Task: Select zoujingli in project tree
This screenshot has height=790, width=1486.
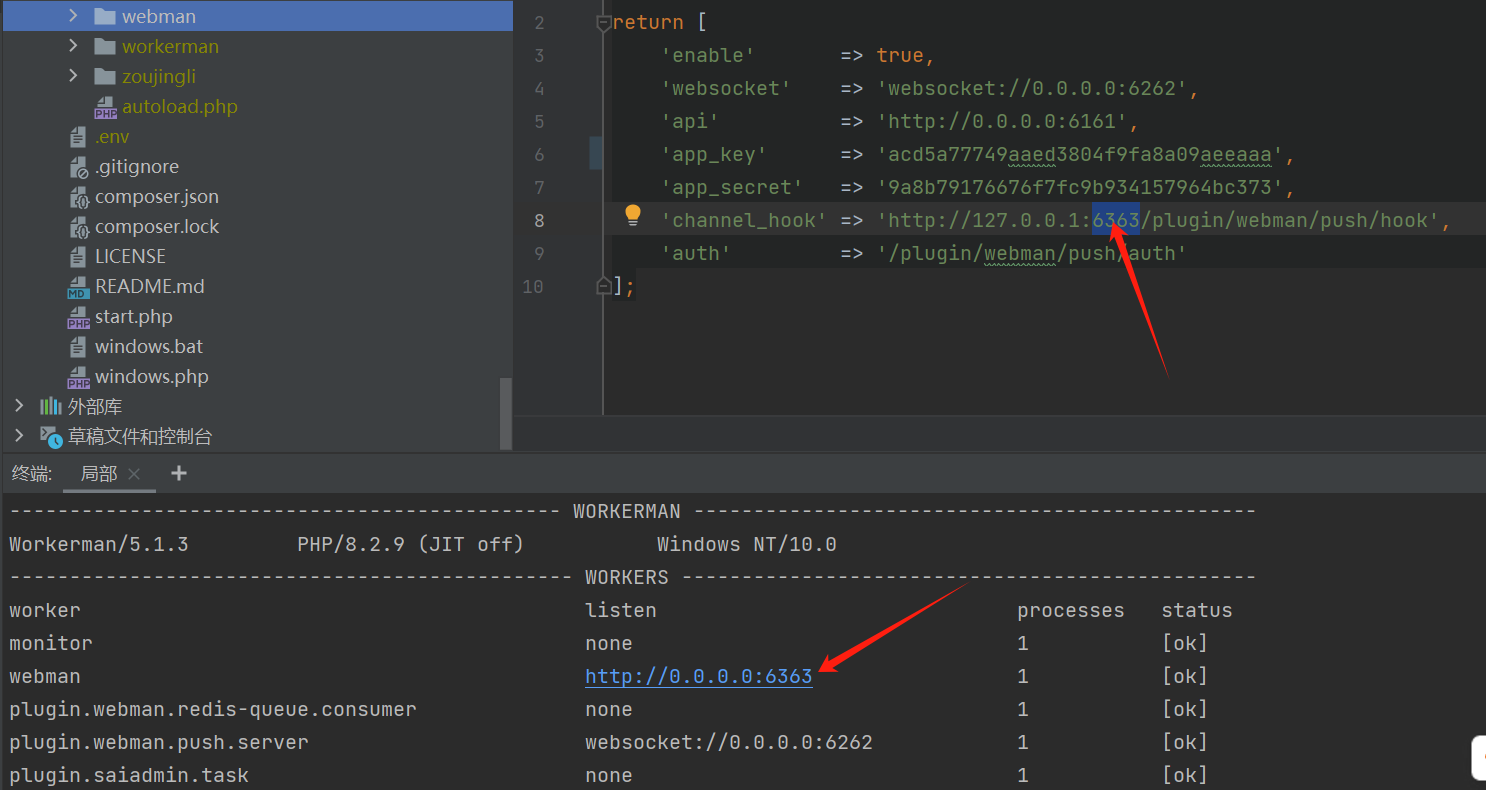Action: click(159, 76)
